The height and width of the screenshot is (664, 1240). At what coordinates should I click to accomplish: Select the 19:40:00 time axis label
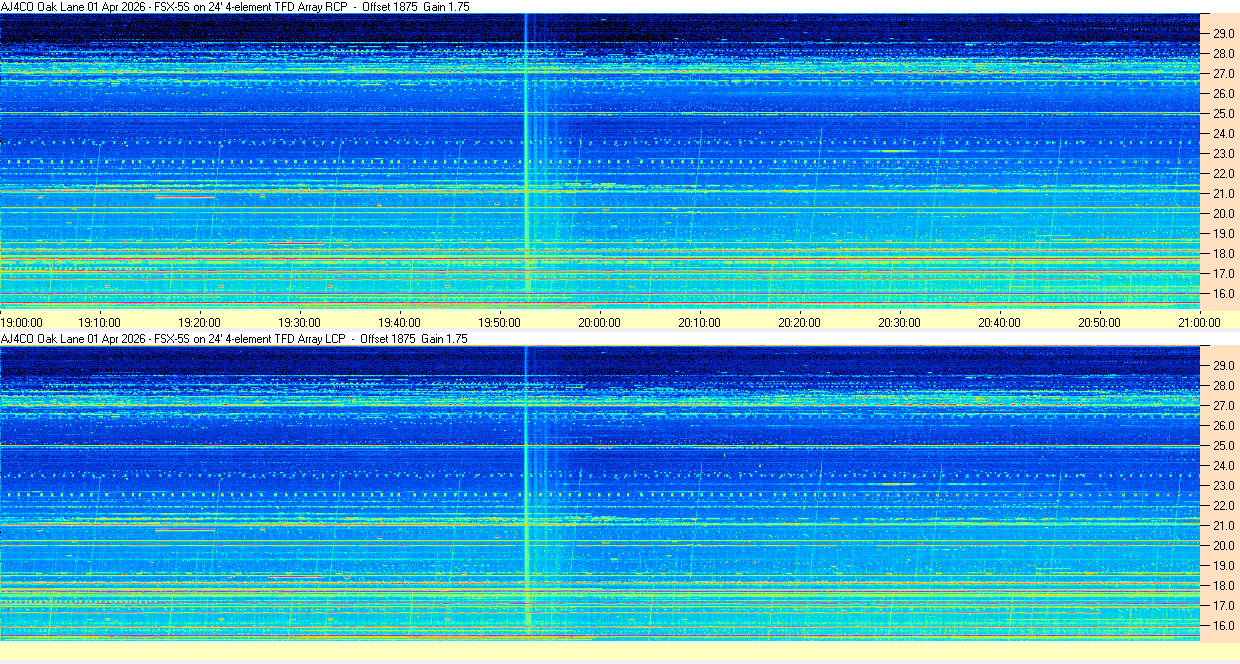(x=399, y=322)
